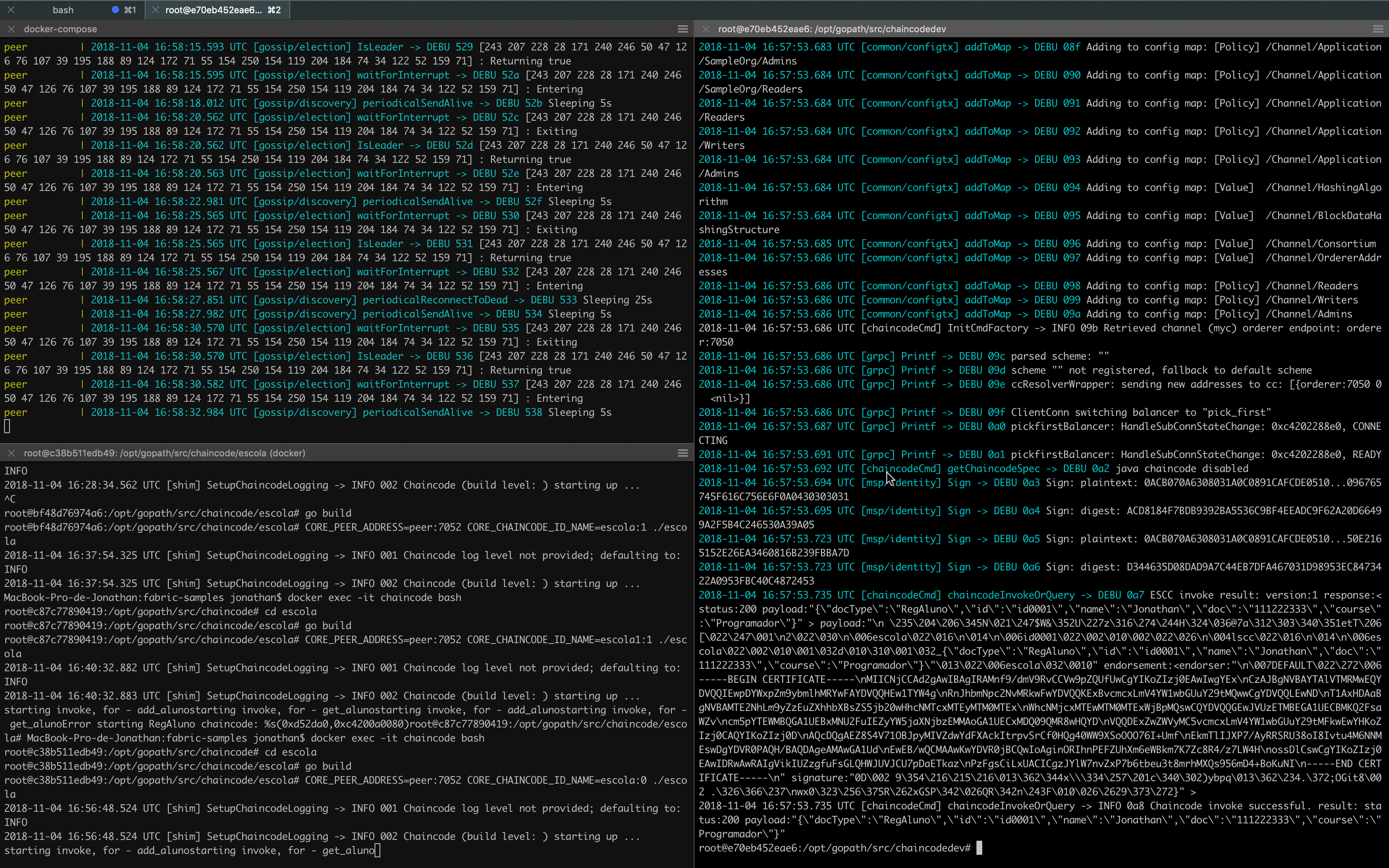Click the blue activity dot on bash tab
The height and width of the screenshot is (868, 1389).
point(115,10)
